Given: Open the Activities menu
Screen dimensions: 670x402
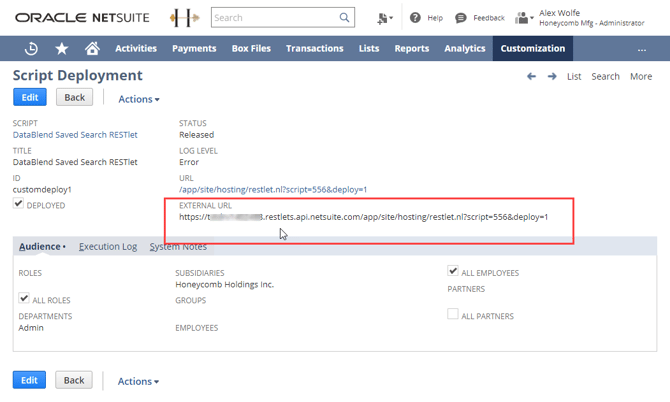Looking at the screenshot, I should click(x=136, y=48).
